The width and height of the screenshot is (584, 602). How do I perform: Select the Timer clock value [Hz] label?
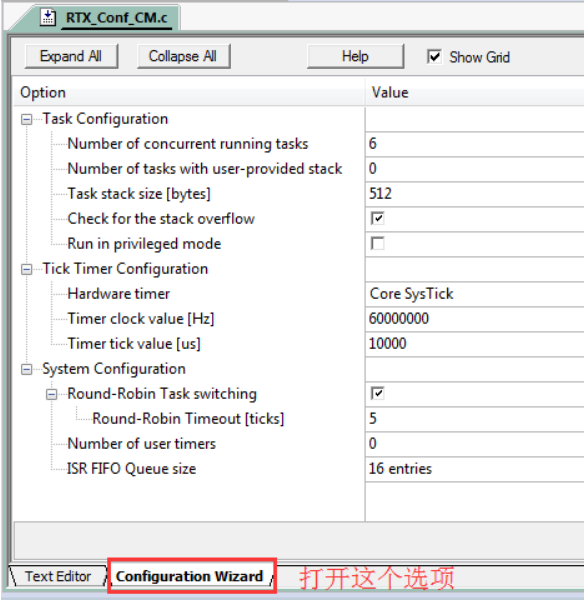pos(141,319)
